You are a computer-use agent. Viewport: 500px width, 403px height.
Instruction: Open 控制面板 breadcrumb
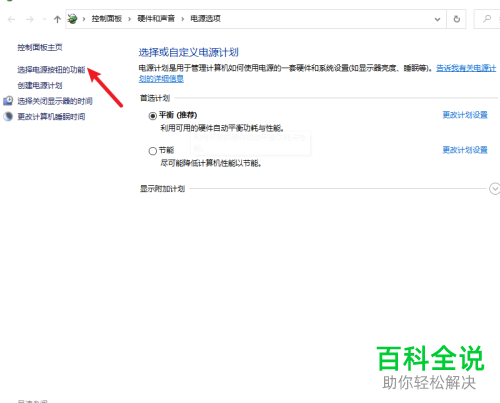(x=107, y=19)
